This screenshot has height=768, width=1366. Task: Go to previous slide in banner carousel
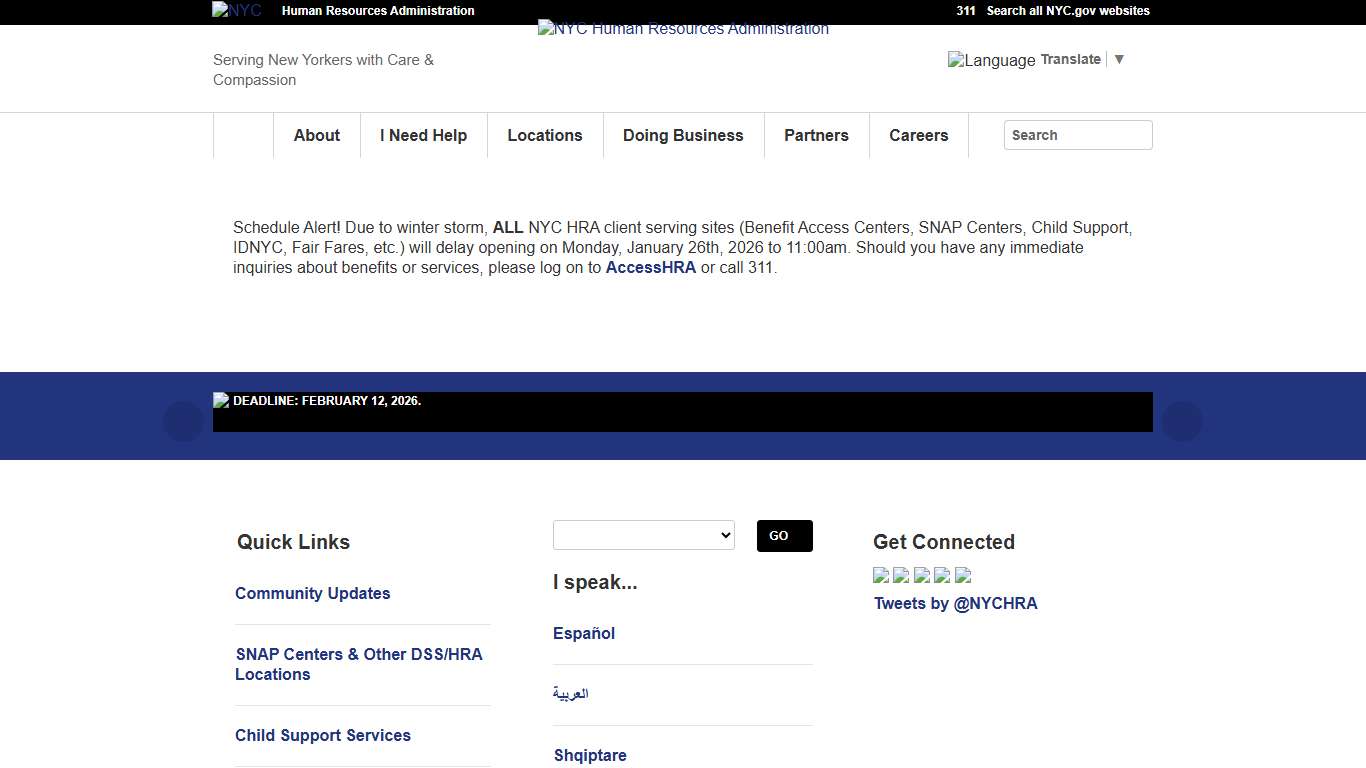click(183, 421)
